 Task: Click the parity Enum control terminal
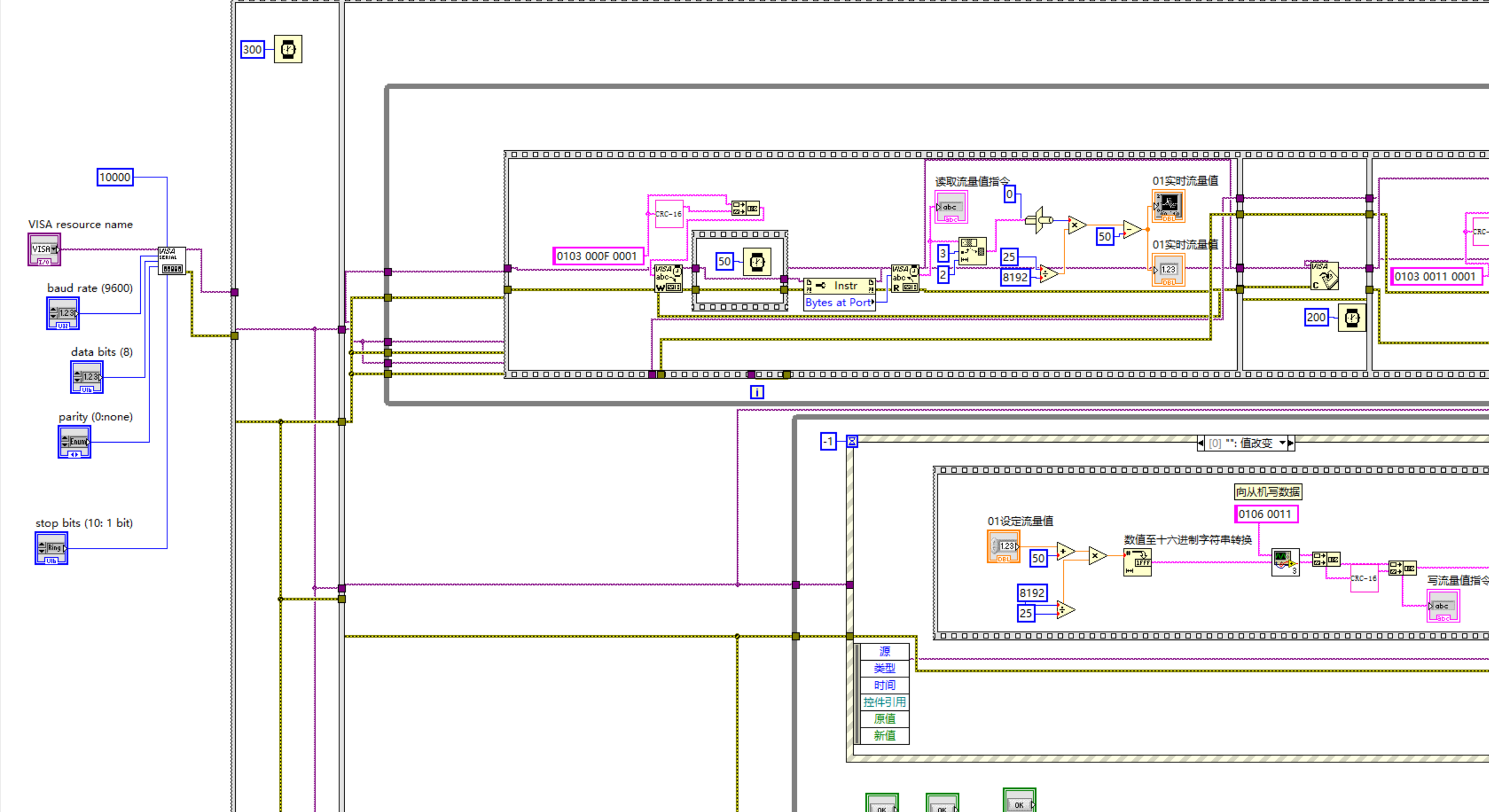pos(74,441)
